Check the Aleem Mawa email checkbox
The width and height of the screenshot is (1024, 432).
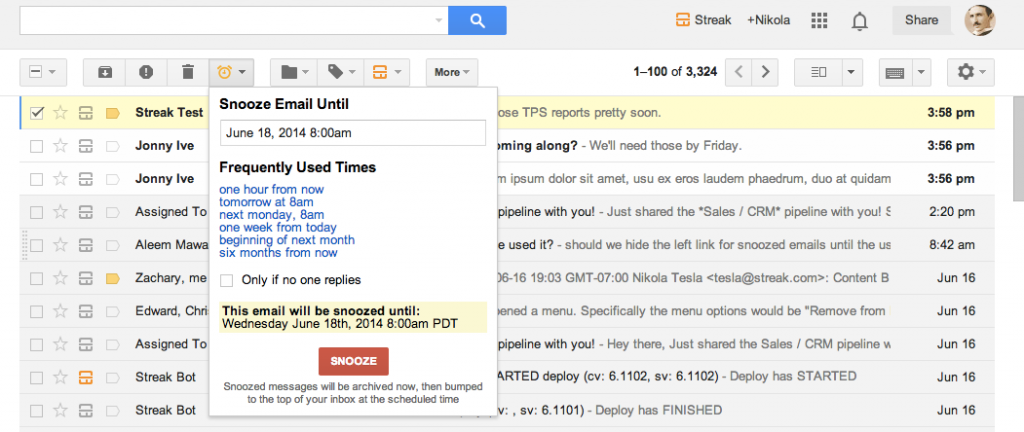(x=37, y=245)
